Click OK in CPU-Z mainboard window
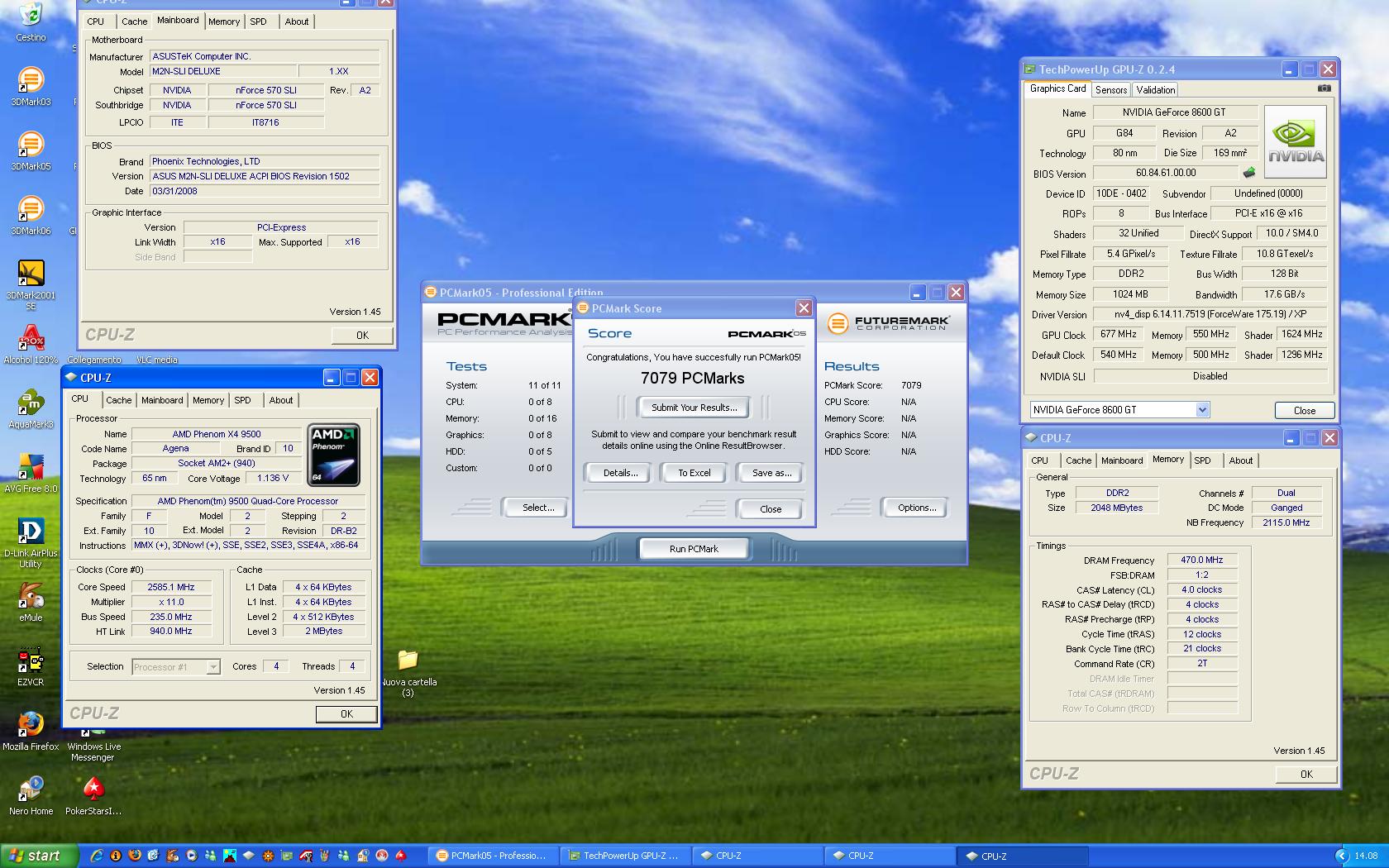Screen dimensions: 1389x868 click(x=362, y=335)
